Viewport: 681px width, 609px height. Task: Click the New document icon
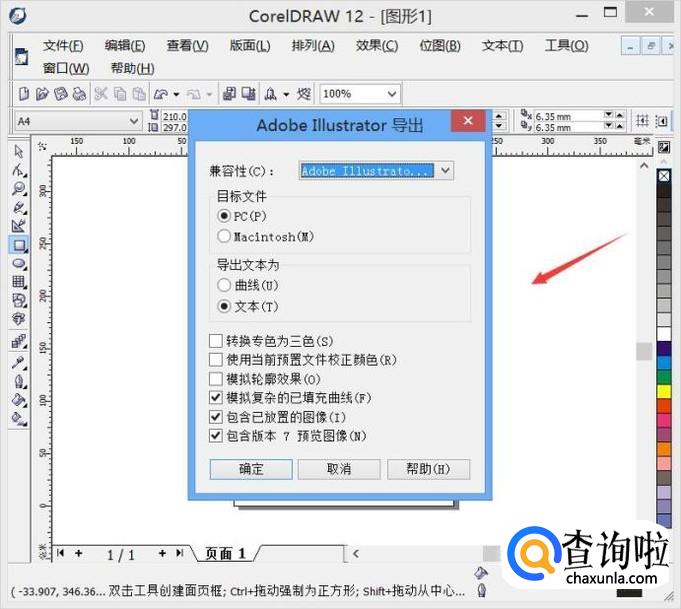(24, 93)
